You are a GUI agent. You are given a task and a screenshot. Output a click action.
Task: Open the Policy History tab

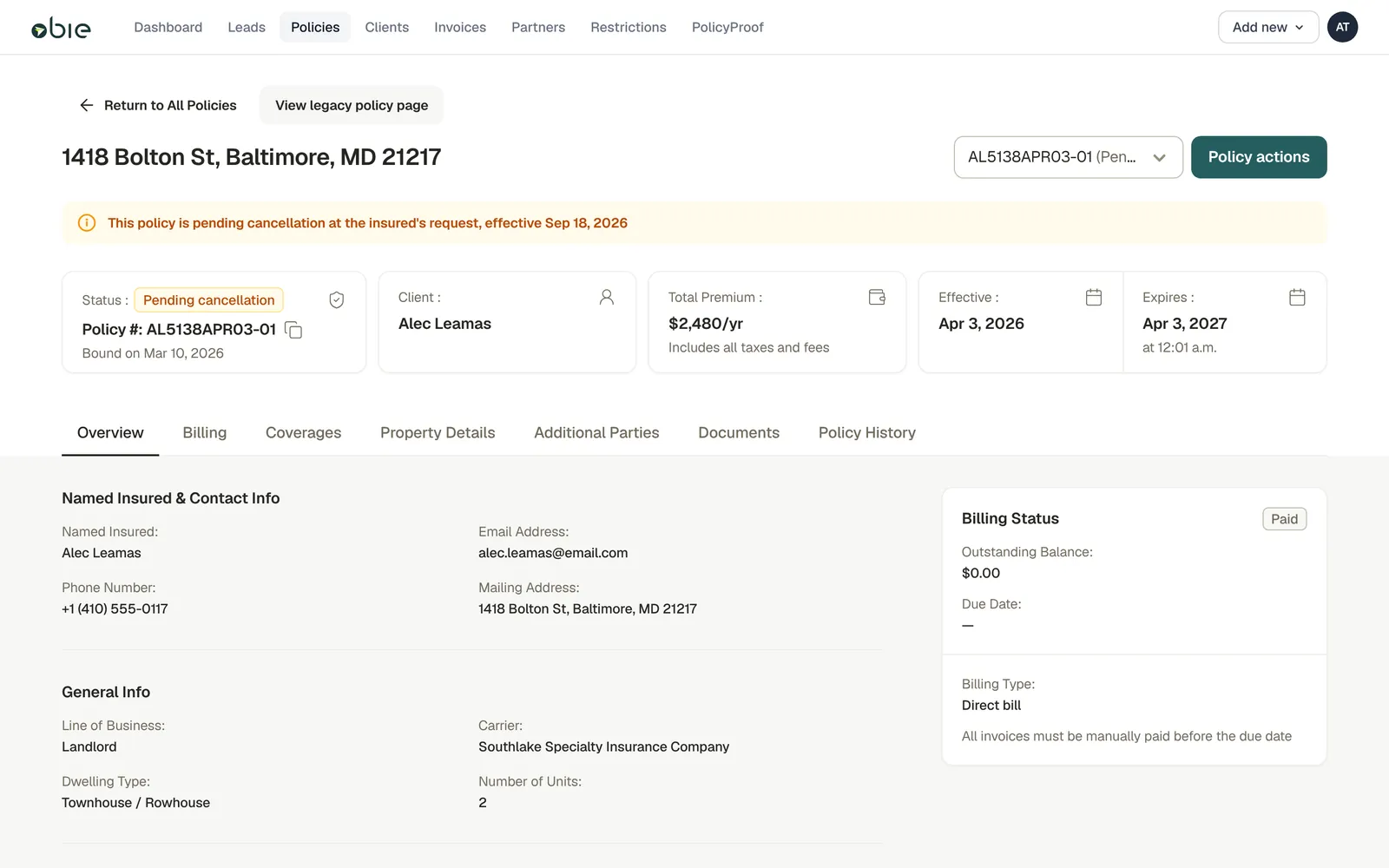(x=867, y=432)
